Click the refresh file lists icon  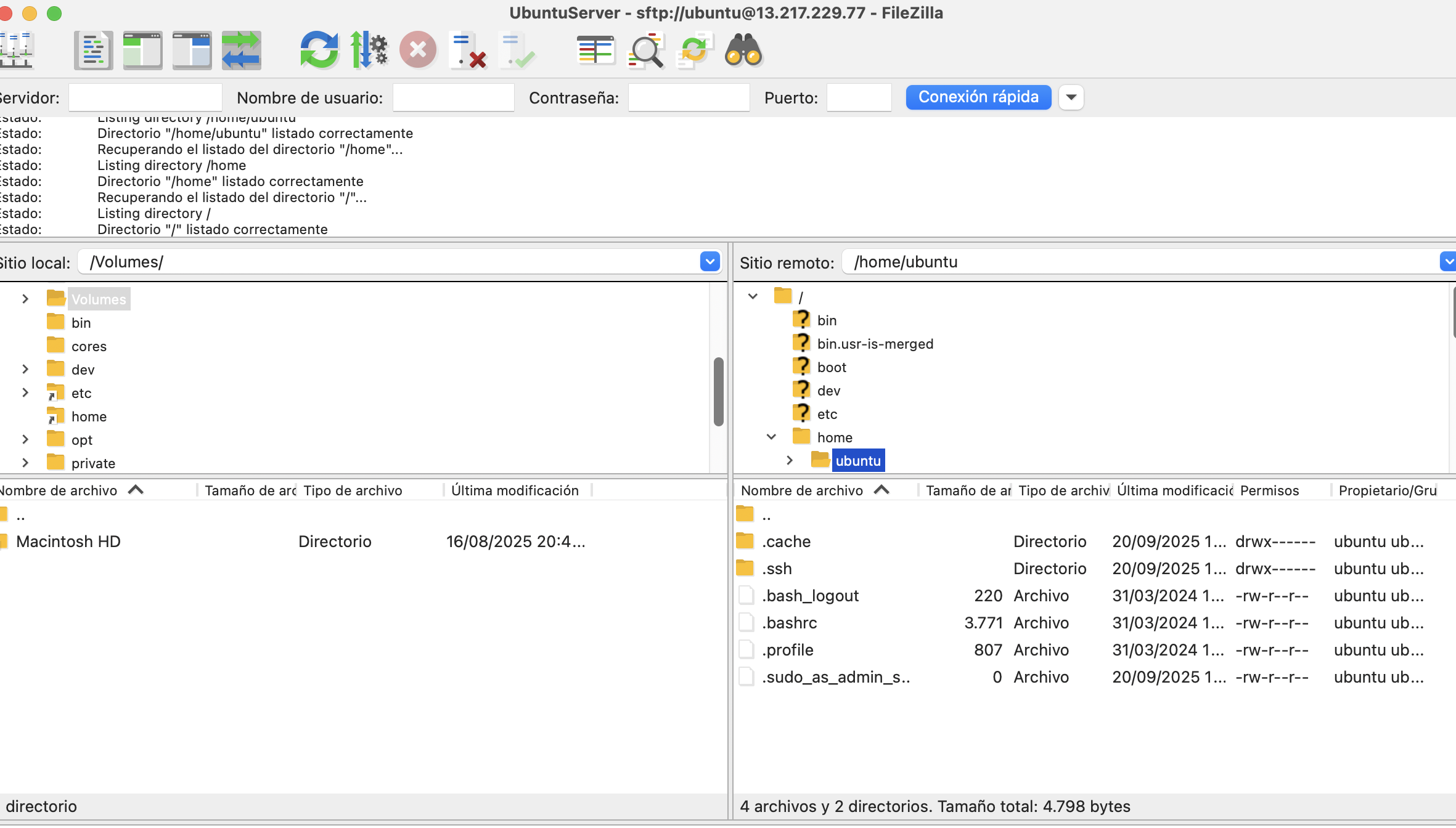point(319,50)
